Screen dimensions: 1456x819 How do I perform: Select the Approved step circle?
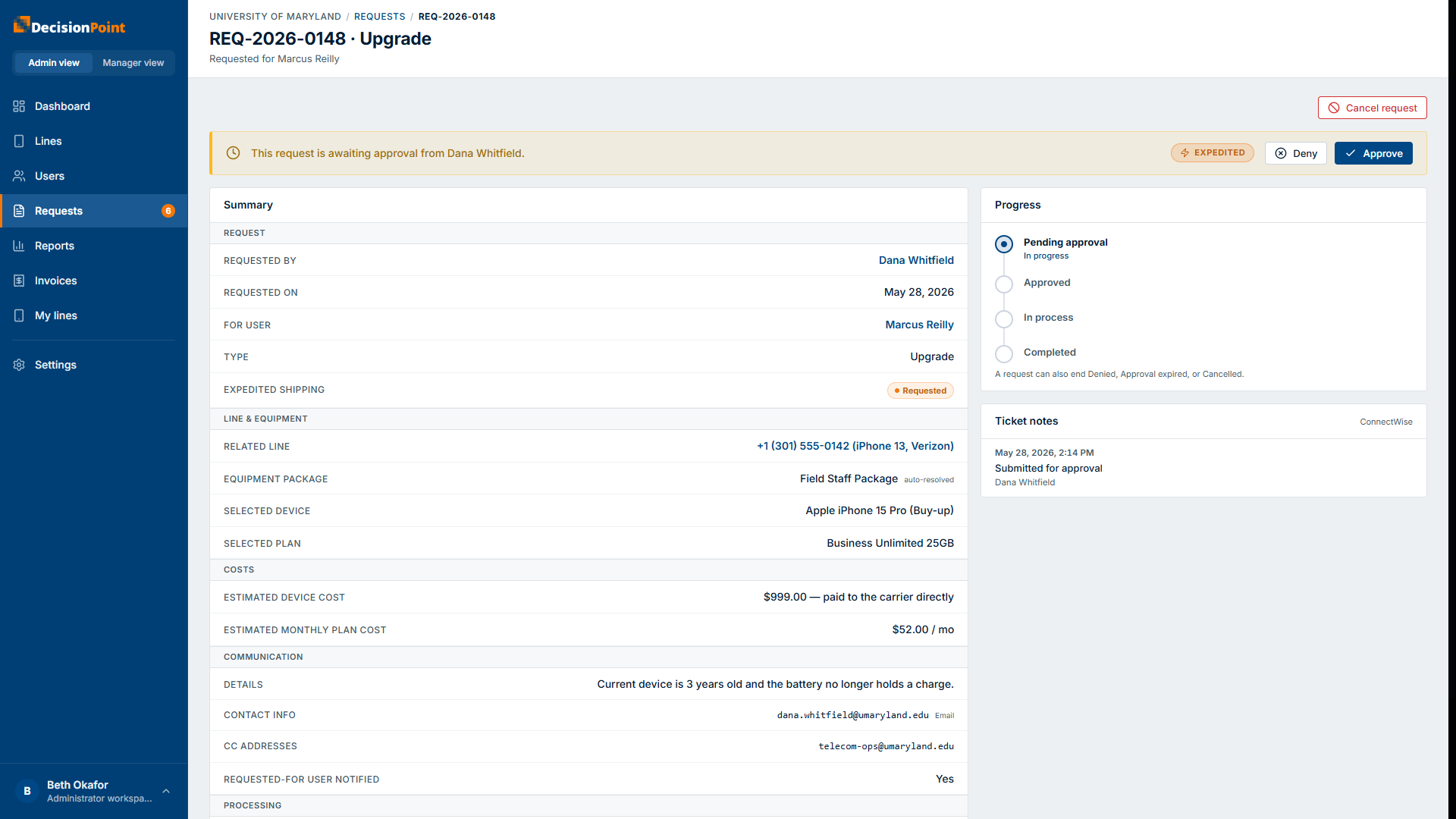pos(1004,284)
